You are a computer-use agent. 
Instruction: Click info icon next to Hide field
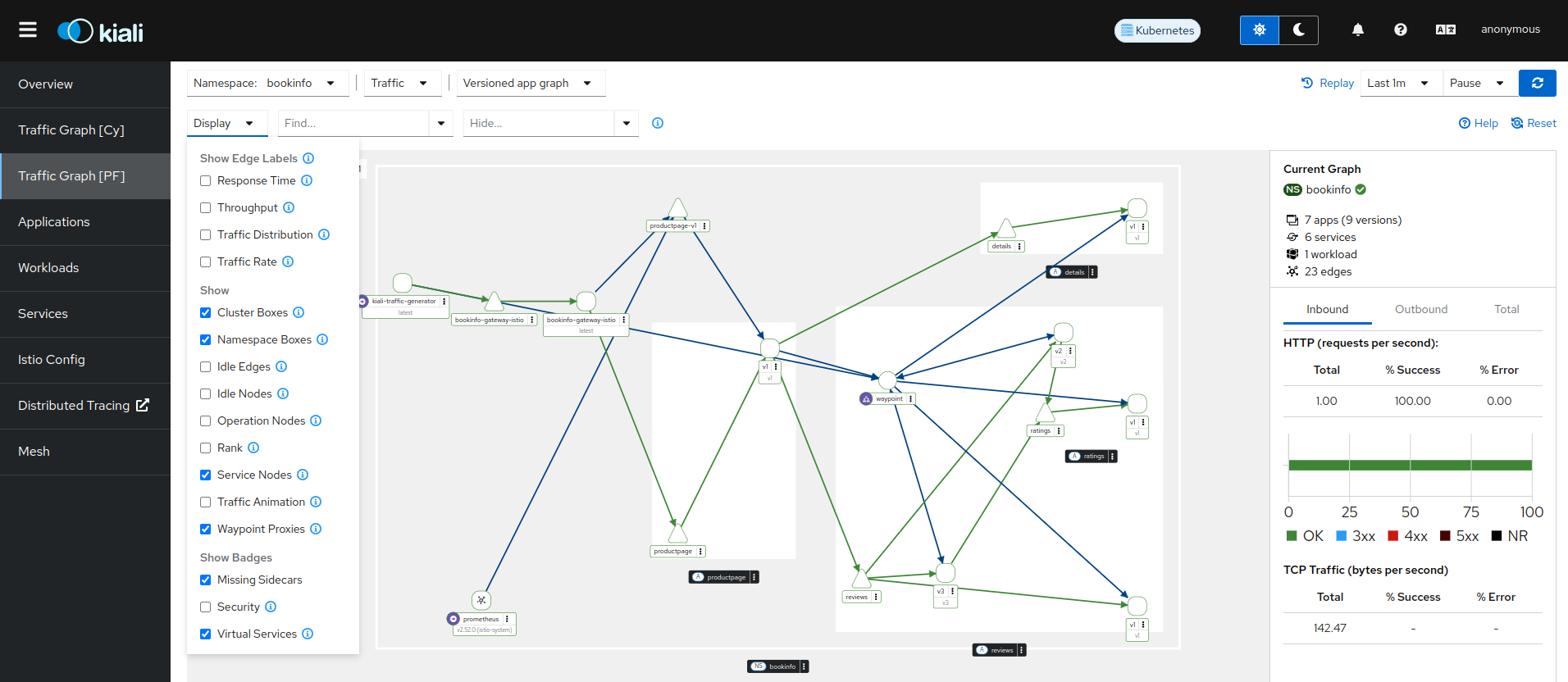point(657,123)
